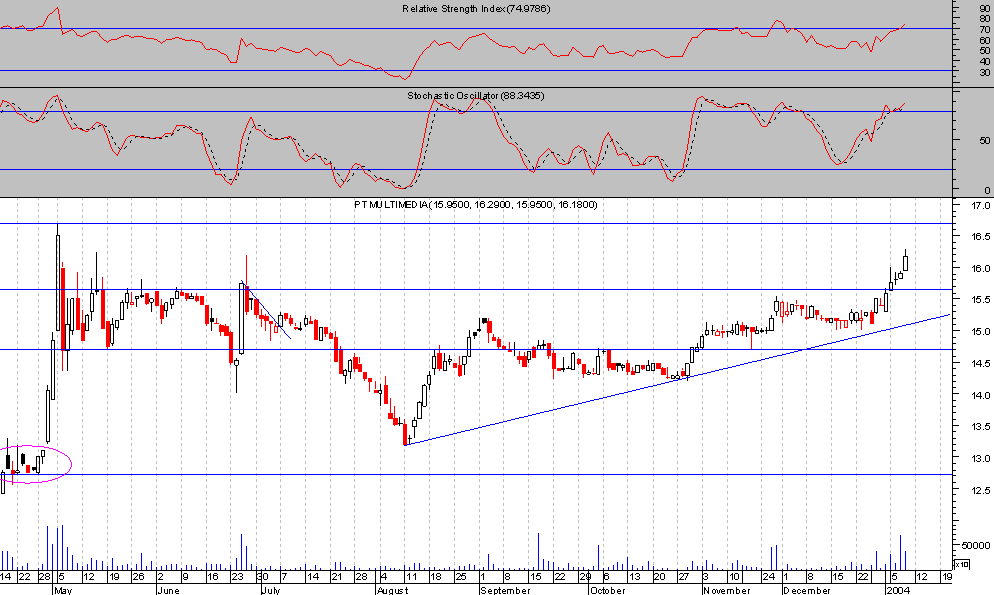Click the 14.5 price axis label
Image resolution: width=994 pixels, height=595 pixels.
[x=981, y=363]
